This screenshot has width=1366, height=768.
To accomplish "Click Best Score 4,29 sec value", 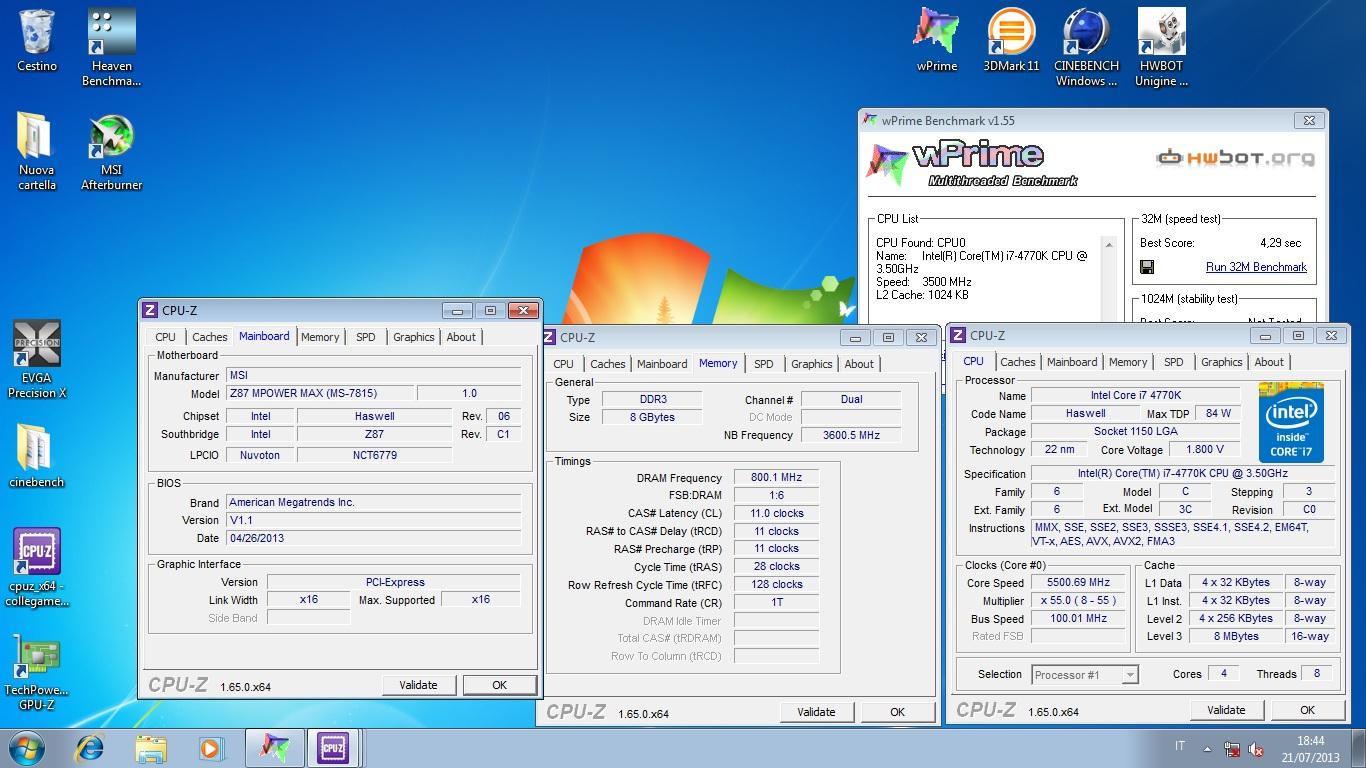I will 1281,243.
